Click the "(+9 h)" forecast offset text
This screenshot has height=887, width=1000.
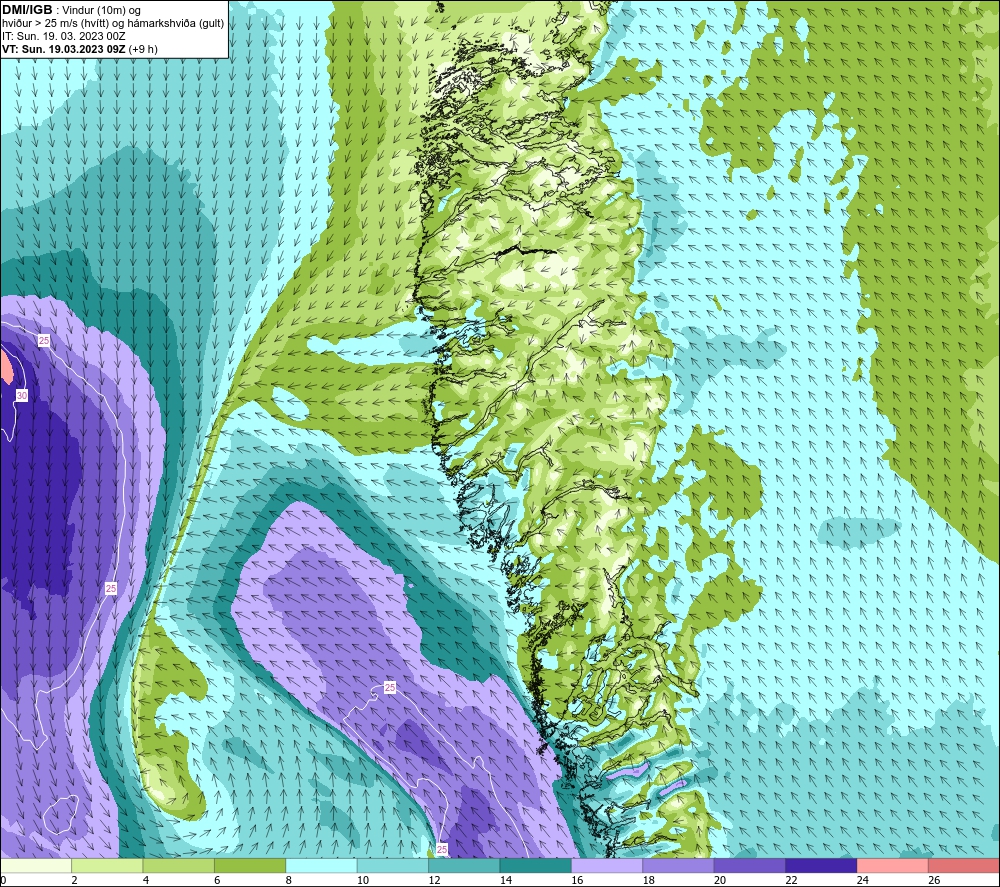143,49
